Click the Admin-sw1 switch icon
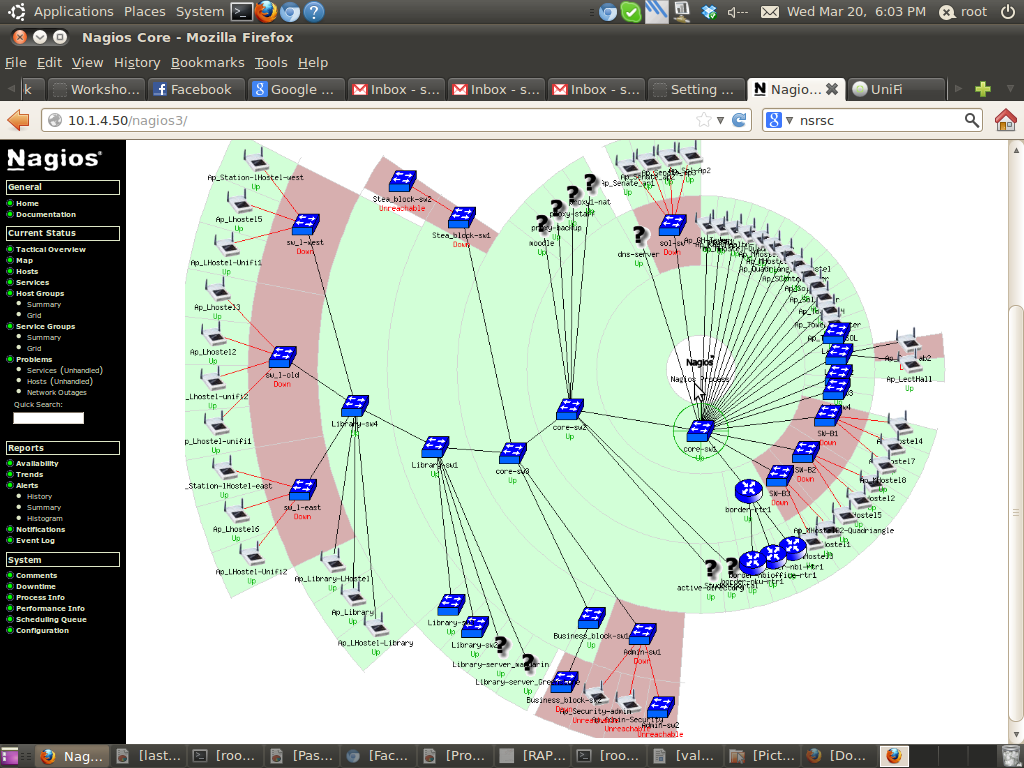1024x768 pixels. [x=642, y=634]
